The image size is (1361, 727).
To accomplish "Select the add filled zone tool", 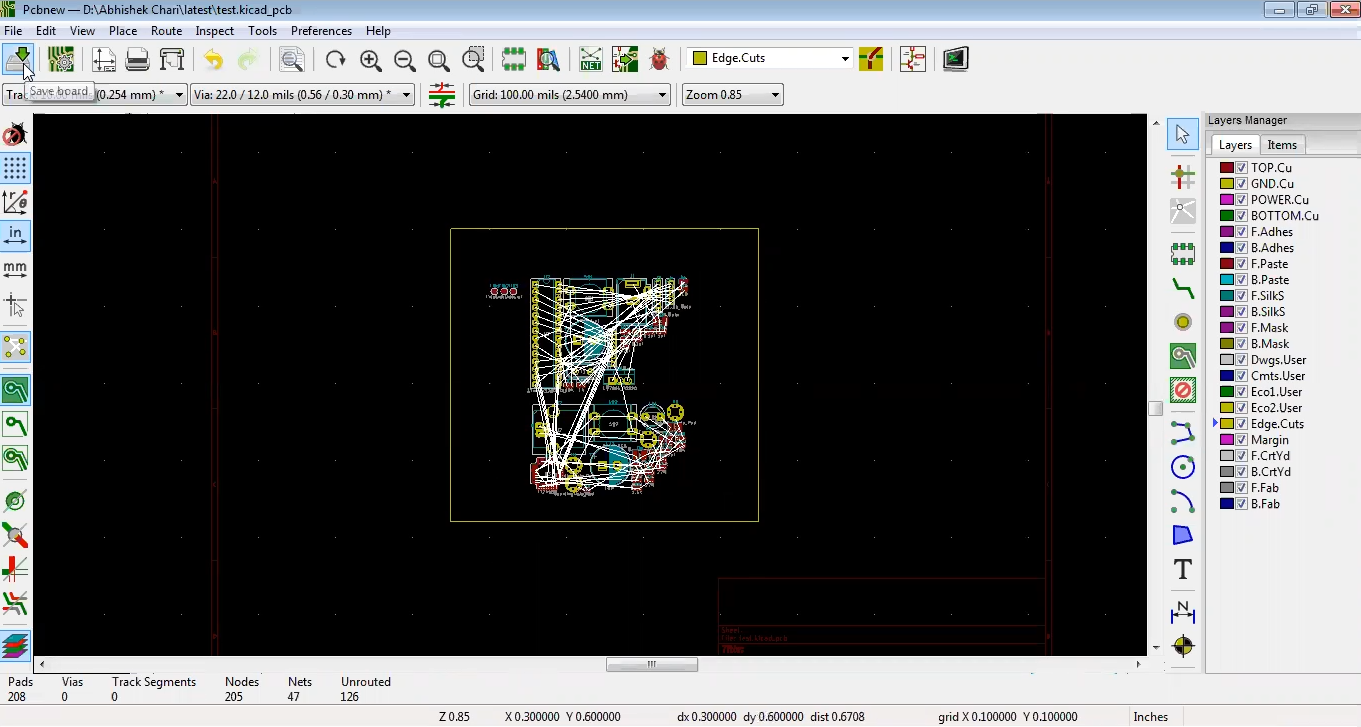I will (1183, 356).
